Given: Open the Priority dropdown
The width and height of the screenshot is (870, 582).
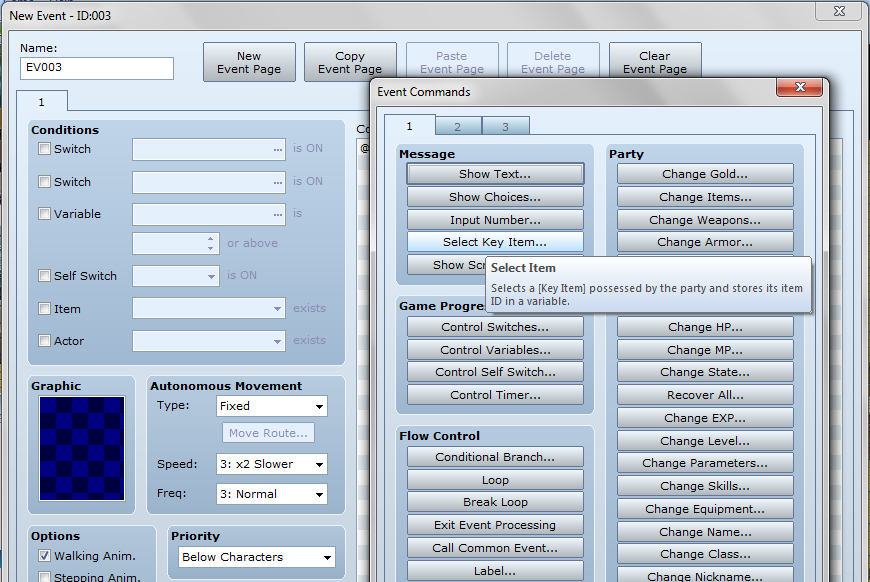Looking at the screenshot, I should coord(255,556).
